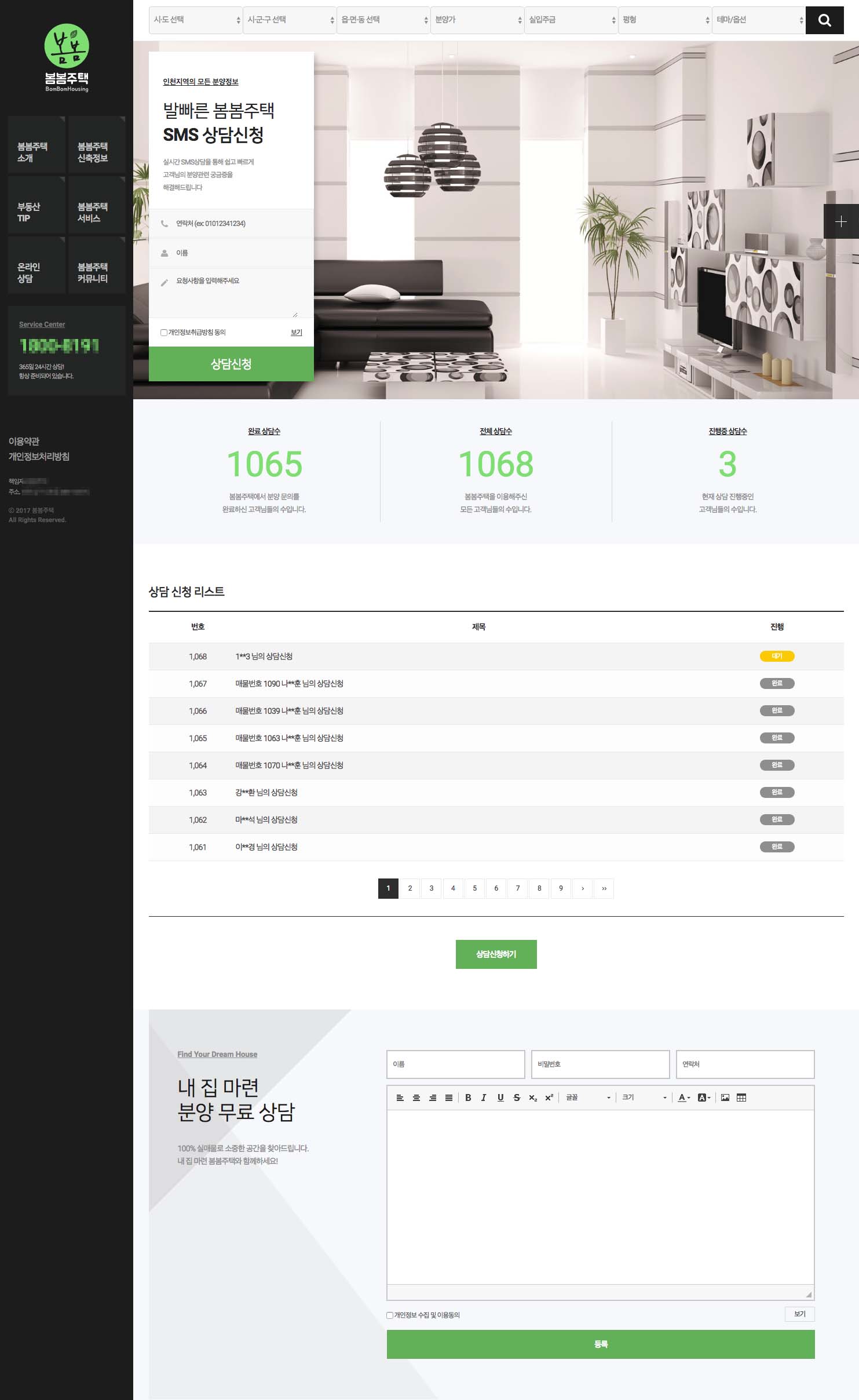Screen dimensions: 859x1400
Task: Go to pagination page 2
Action: tap(410, 889)
